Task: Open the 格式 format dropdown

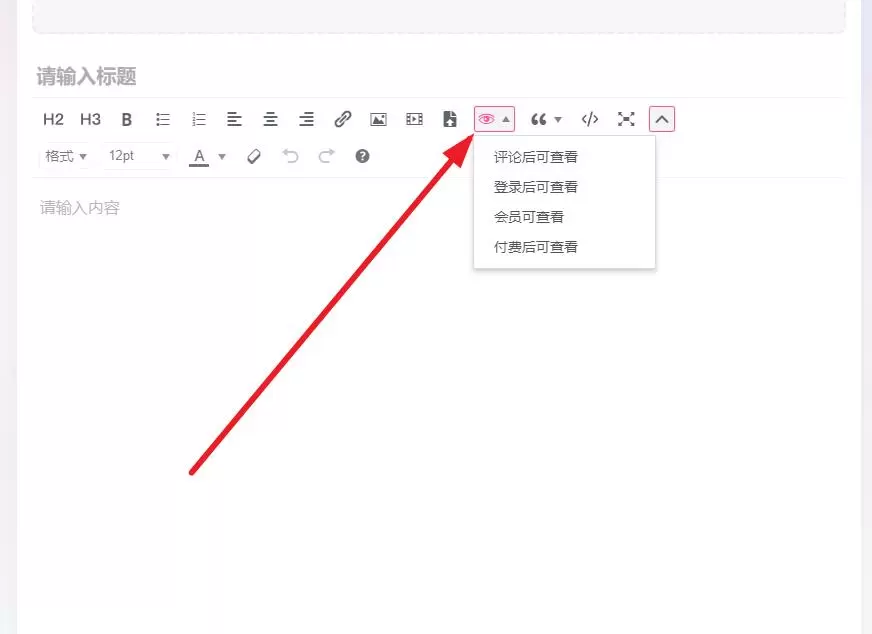Action: [66, 156]
